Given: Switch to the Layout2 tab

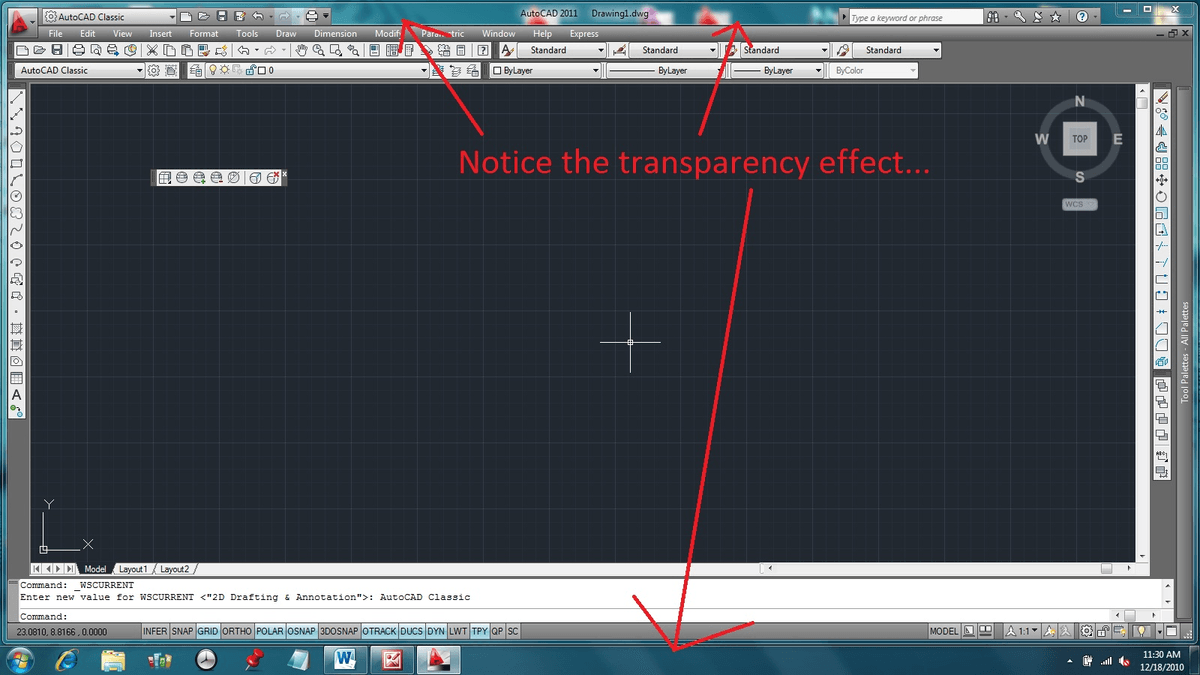Looking at the screenshot, I should pyautogui.click(x=174, y=569).
